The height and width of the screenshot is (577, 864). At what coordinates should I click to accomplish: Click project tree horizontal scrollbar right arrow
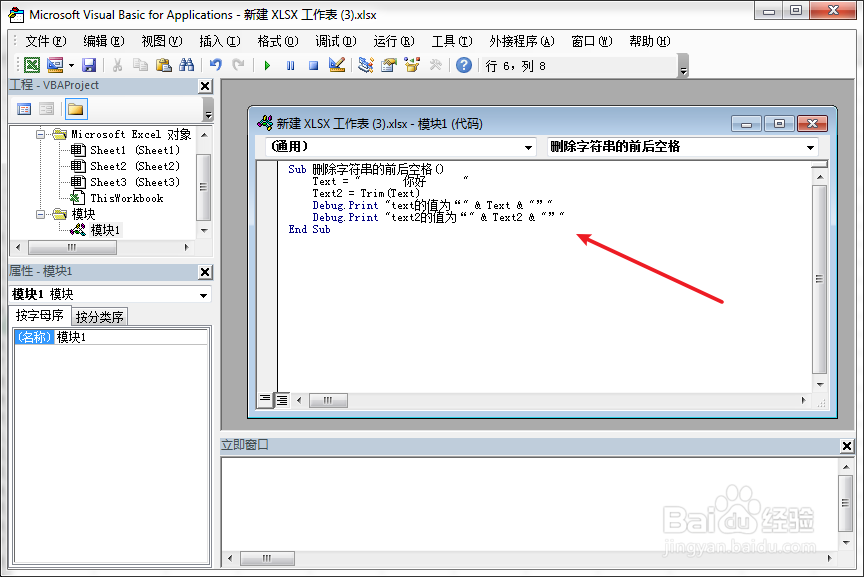pos(186,247)
